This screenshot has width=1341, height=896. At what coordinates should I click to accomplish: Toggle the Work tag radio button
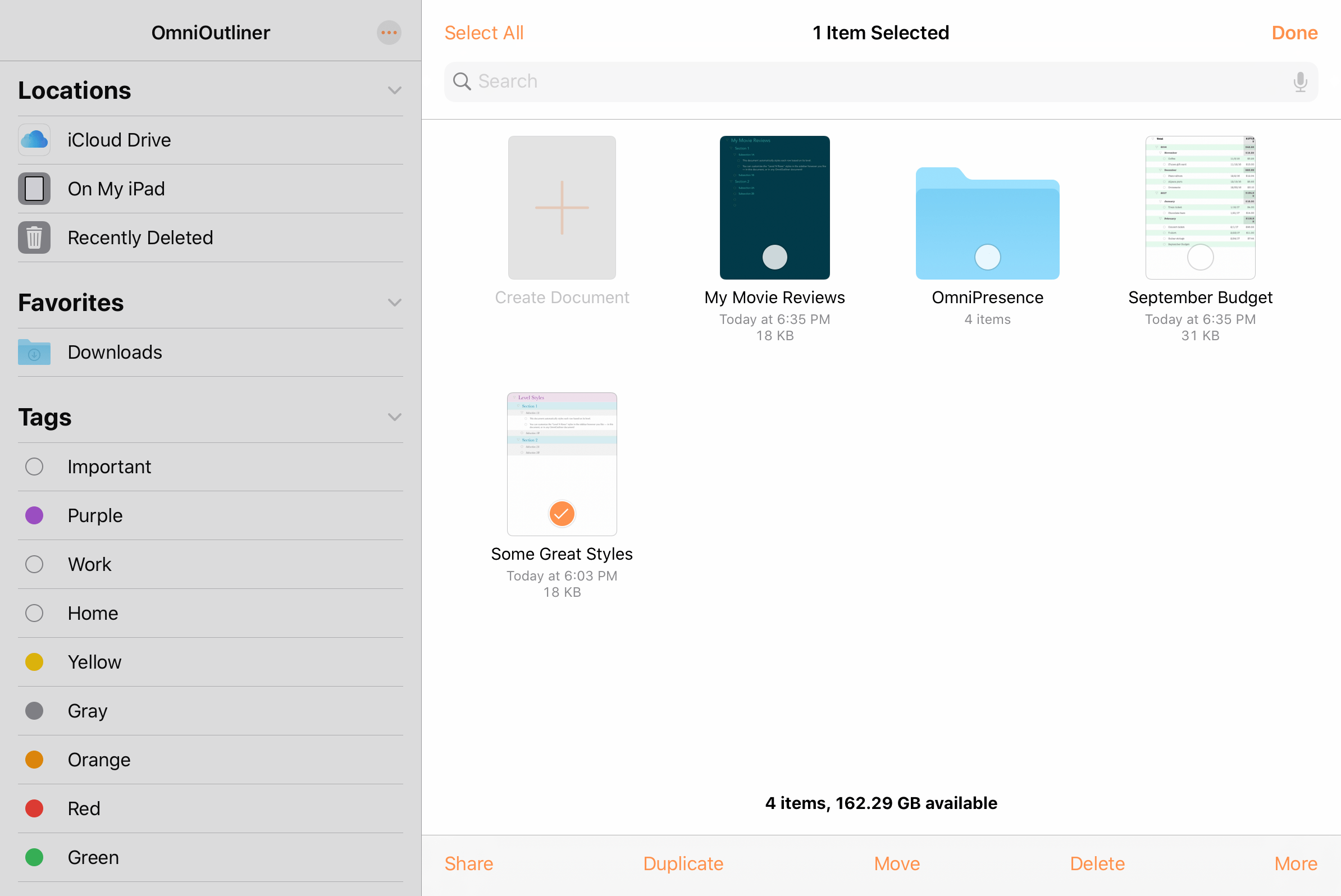point(33,564)
